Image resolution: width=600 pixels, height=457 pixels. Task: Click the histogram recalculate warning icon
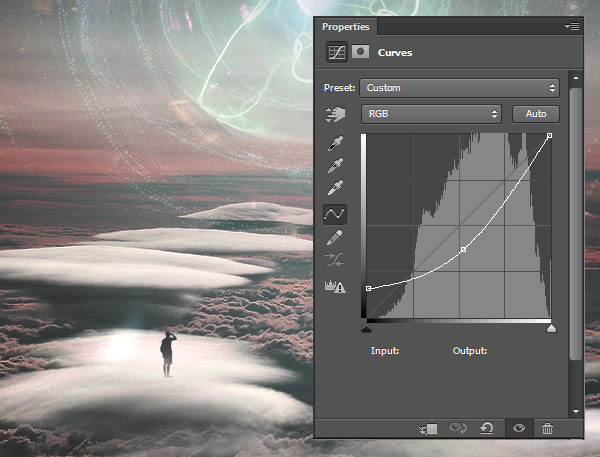tap(336, 286)
